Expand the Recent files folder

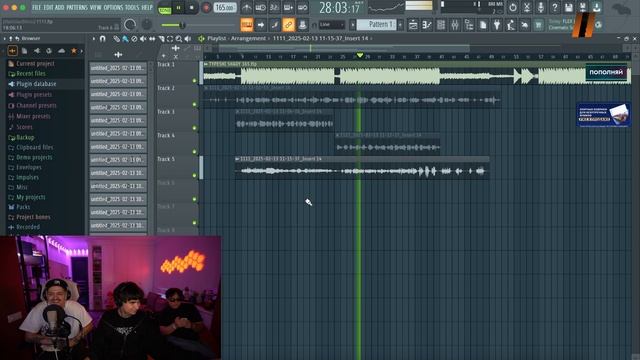tap(27, 74)
